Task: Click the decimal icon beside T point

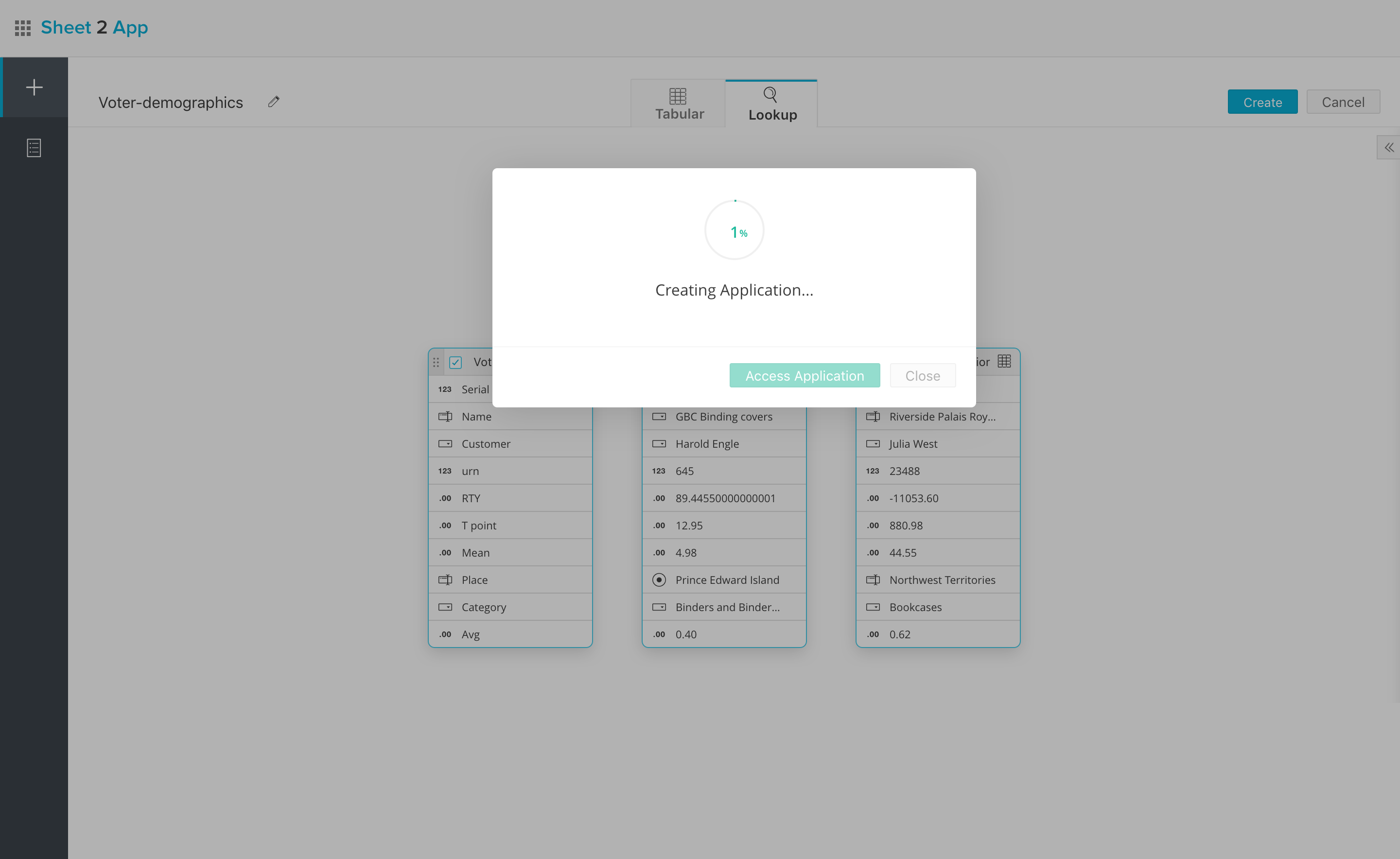Action: 445,526
